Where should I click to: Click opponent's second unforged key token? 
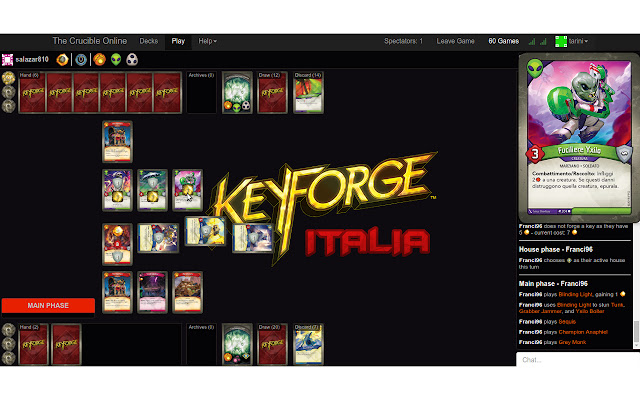(x=9, y=92)
